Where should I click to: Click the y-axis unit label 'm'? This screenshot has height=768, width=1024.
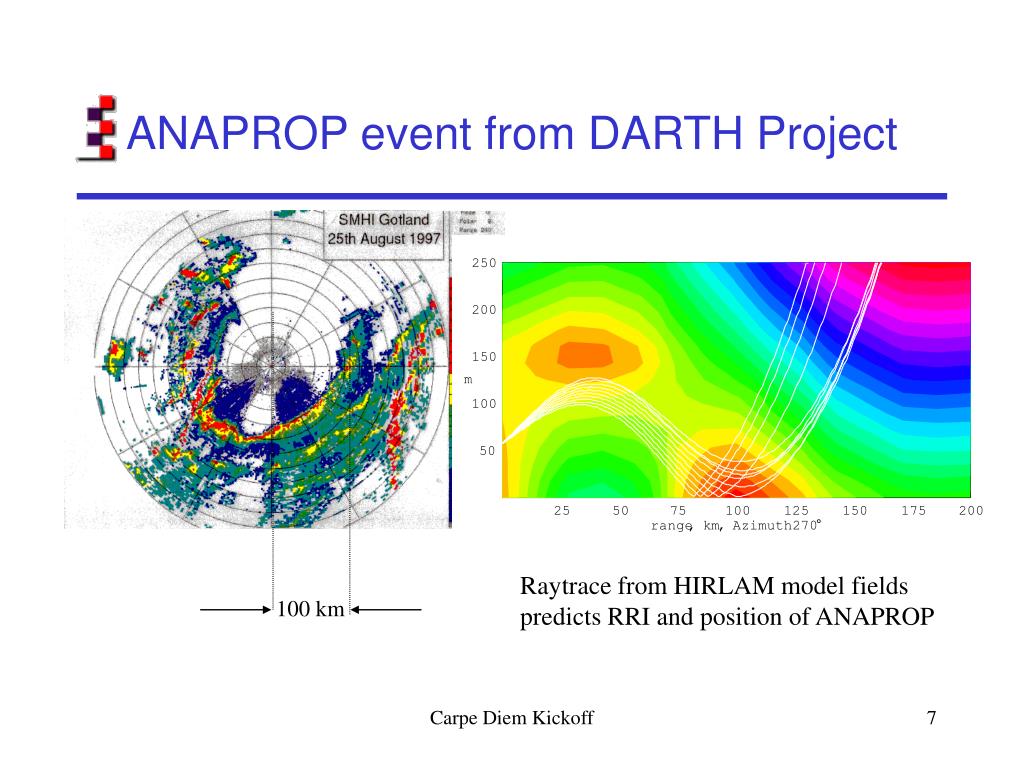click(x=468, y=380)
